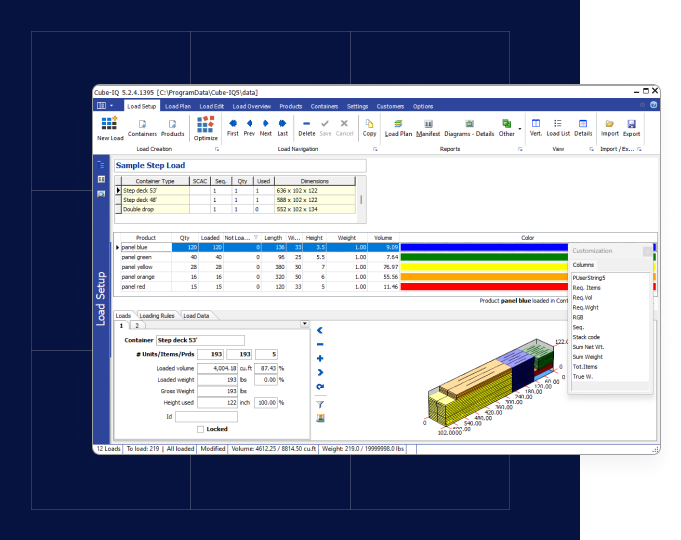Select Stack code in Customization list
The image size is (681, 540).
click(586, 337)
